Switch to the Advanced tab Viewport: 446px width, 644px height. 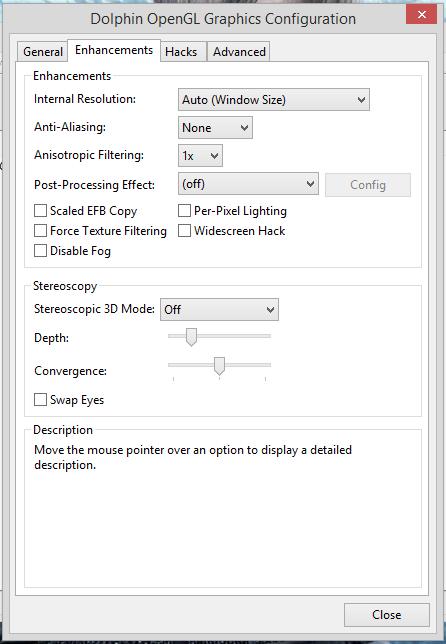click(239, 52)
